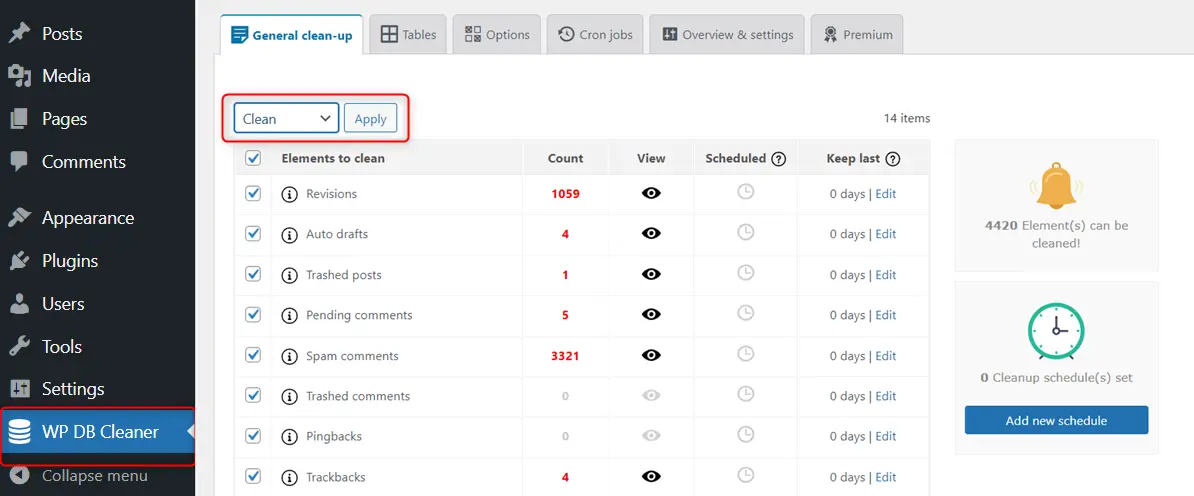This screenshot has height=496, width=1194.
Task: Uncheck the Spam comments checkbox
Action: [x=253, y=355]
